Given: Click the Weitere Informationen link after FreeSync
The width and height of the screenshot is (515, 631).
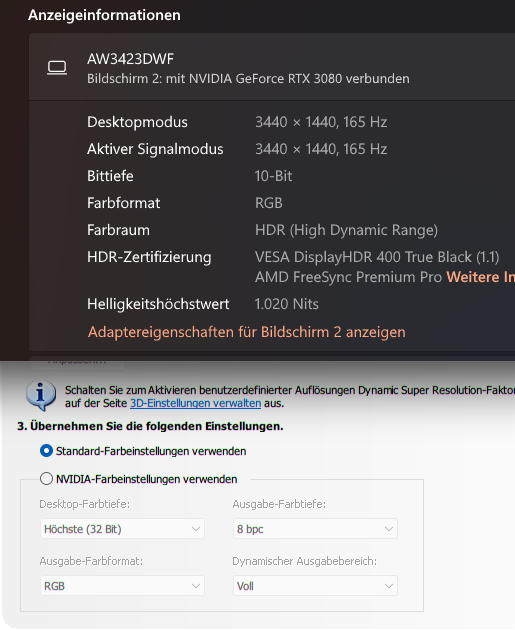Looking at the screenshot, I should pyautogui.click(x=480, y=277).
